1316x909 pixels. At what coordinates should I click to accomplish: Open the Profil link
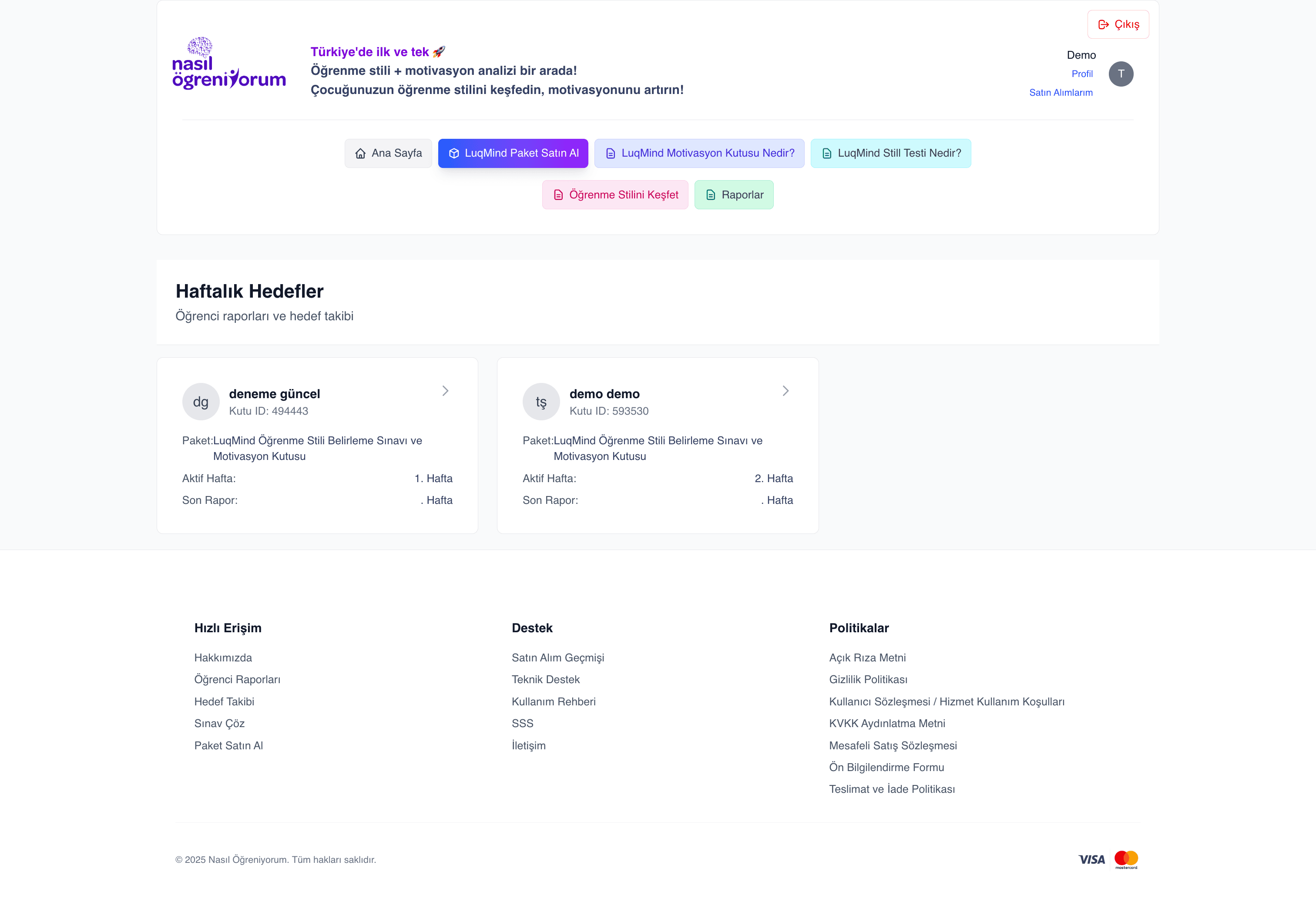pos(1082,74)
